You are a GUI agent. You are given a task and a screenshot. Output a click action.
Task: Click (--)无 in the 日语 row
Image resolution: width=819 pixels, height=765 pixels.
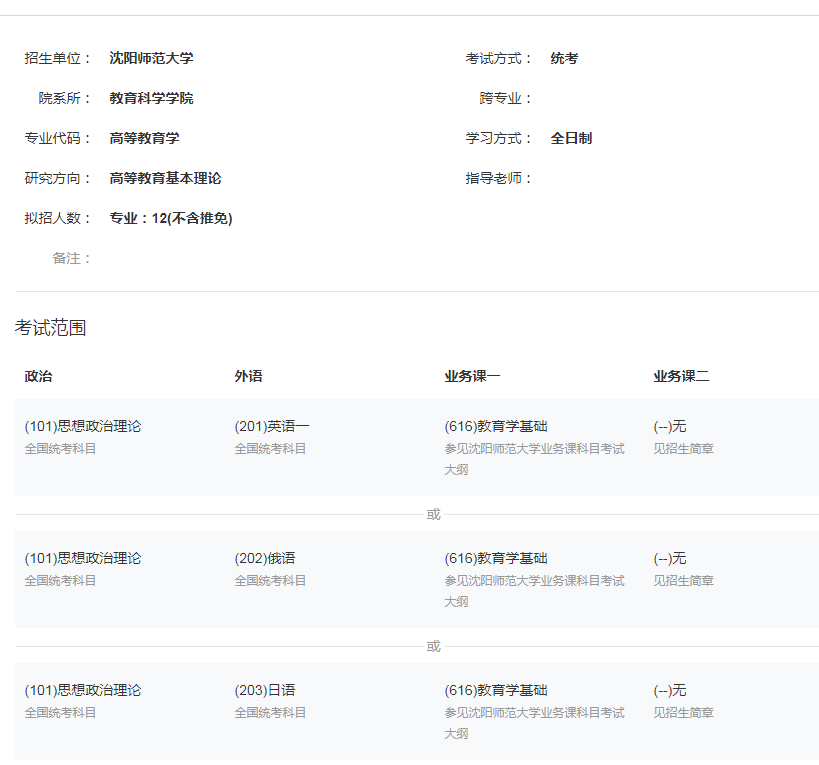(670, 690)
